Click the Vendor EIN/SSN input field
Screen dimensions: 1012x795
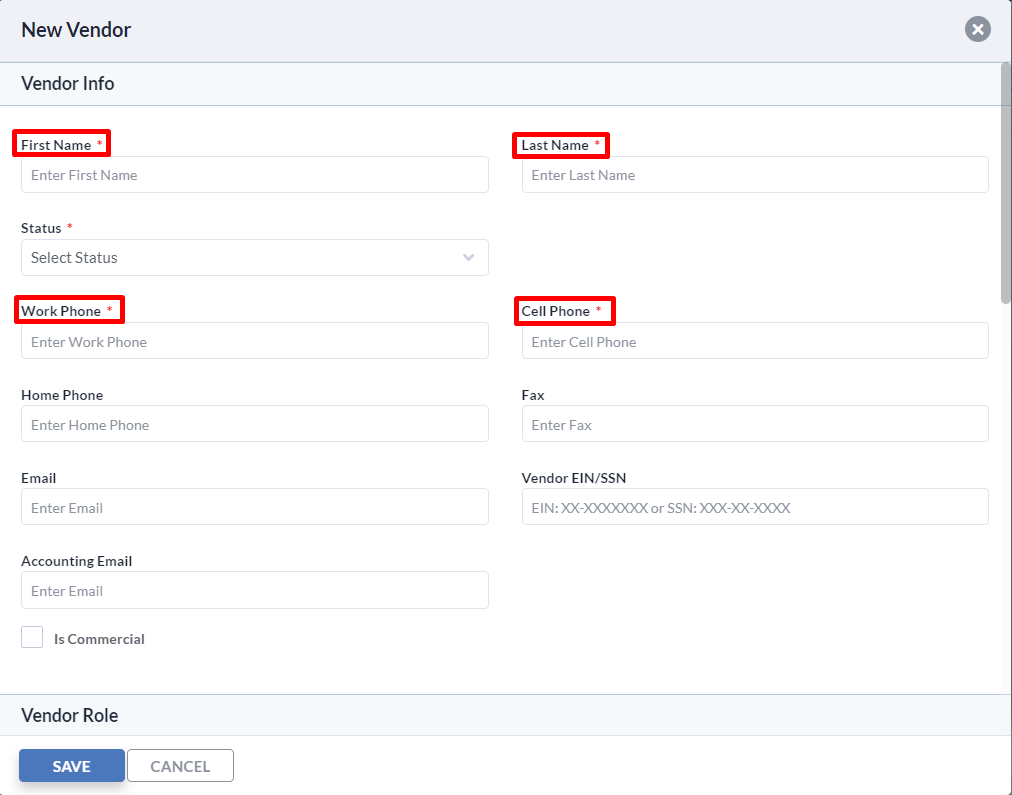pos(755,506)
